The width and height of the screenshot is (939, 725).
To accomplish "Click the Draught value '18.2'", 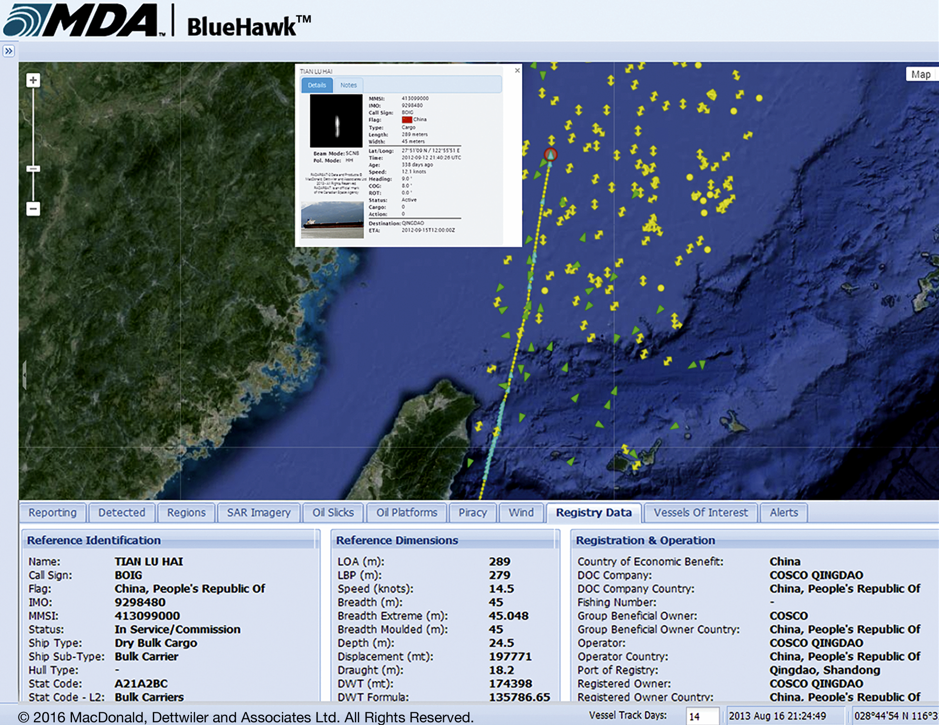I will 501,670.
